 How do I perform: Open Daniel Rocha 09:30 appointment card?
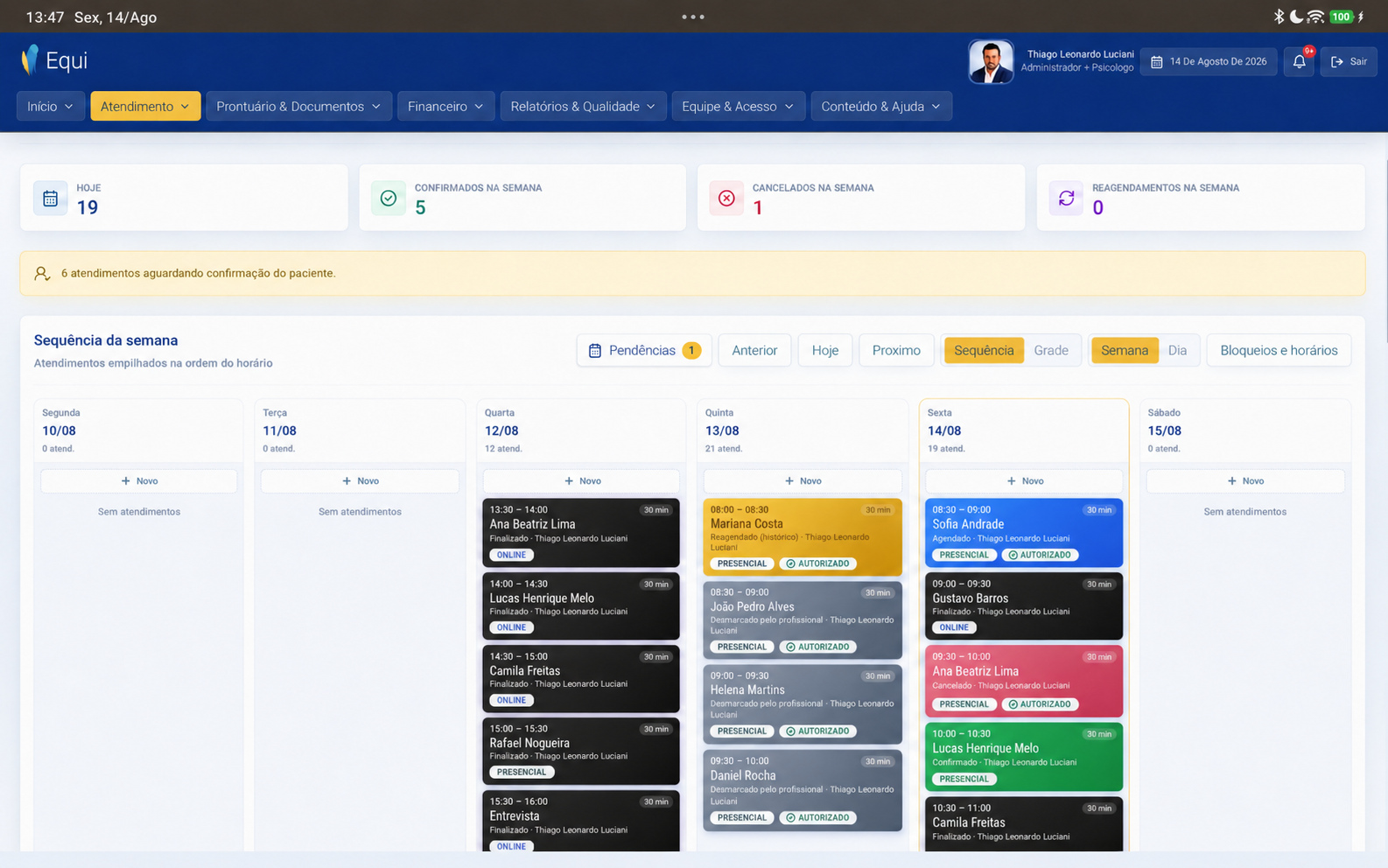click(x=802, y=790)
